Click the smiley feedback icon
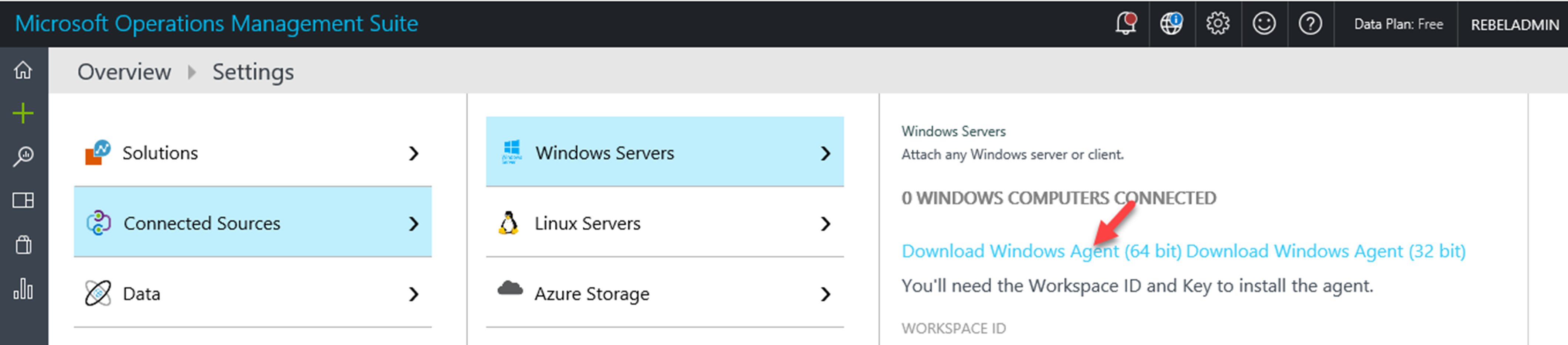The image size is (1568, 345). (x=1264, y=24)
